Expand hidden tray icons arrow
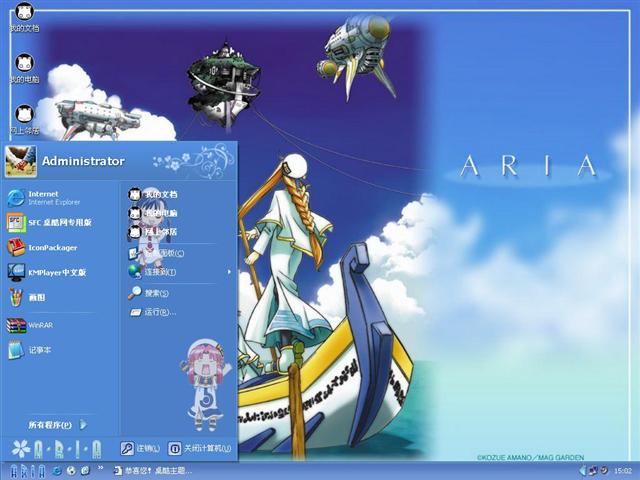This screenshot has width=640, height=480. pyautogui.click(x=582, y=471)
